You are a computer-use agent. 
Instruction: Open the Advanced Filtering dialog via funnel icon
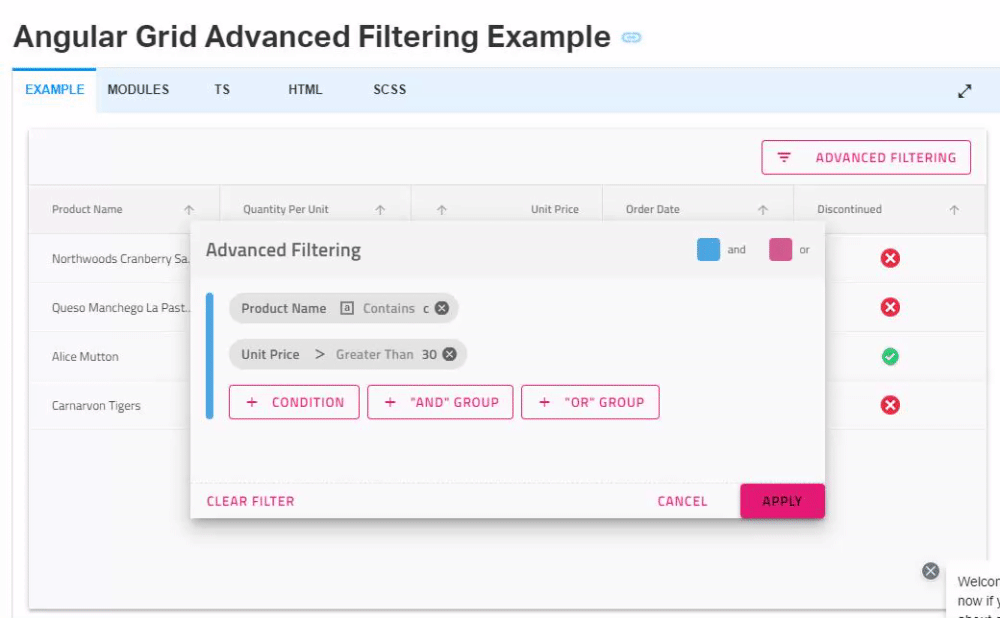pyautogui.click(x=784, y=157)
